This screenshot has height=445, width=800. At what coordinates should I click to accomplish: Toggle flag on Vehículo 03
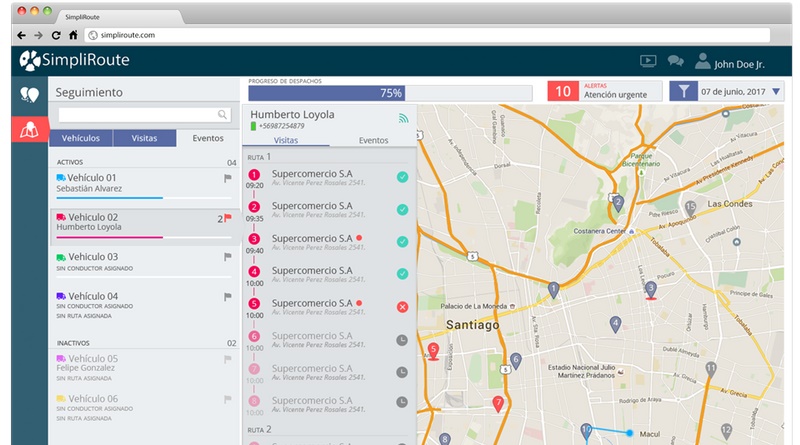click(228, 257)
